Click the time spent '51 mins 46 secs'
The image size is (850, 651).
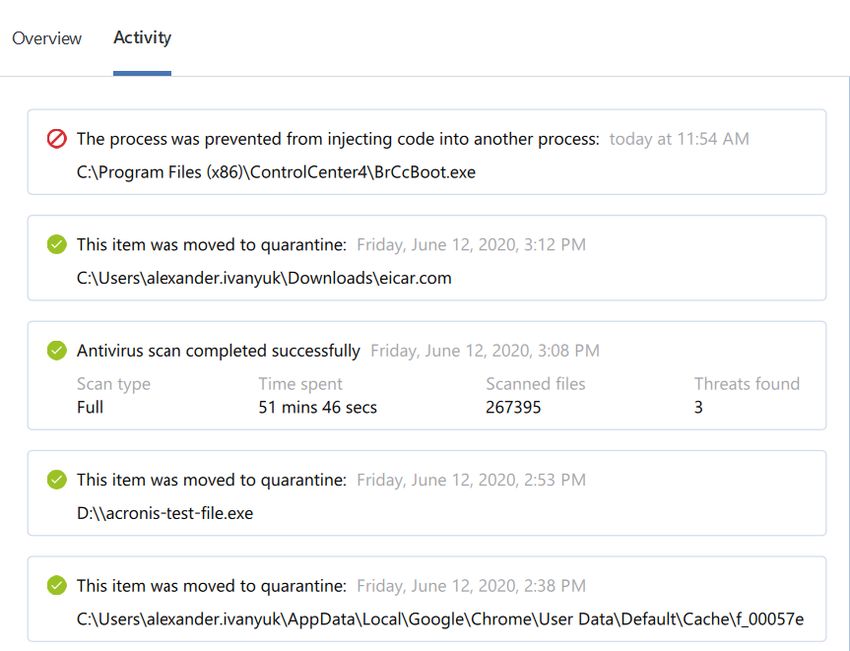(x=317, y=407)
